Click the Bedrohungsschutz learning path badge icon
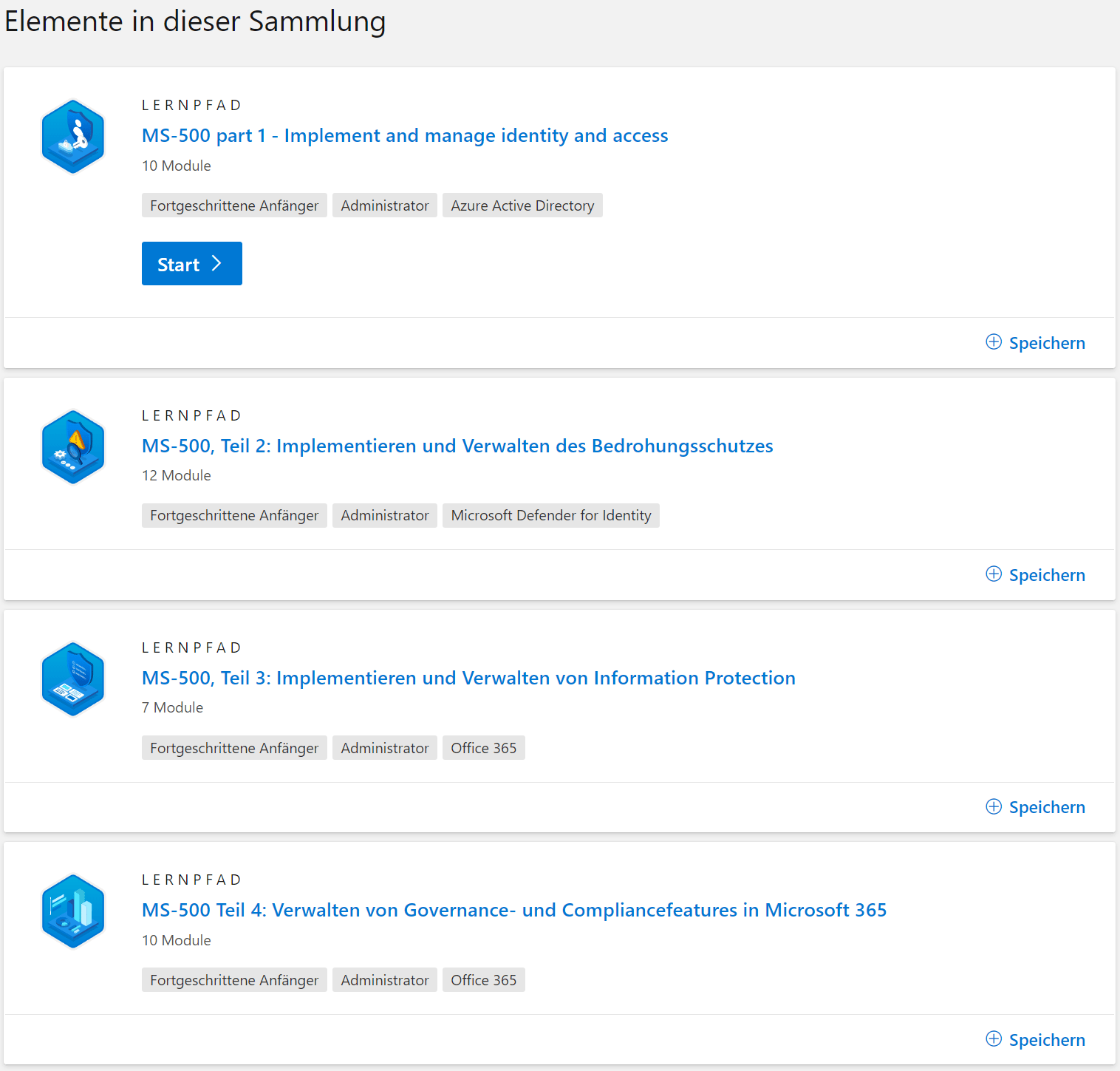This screenshot has height=1071, width=1120. click(72, 447)
